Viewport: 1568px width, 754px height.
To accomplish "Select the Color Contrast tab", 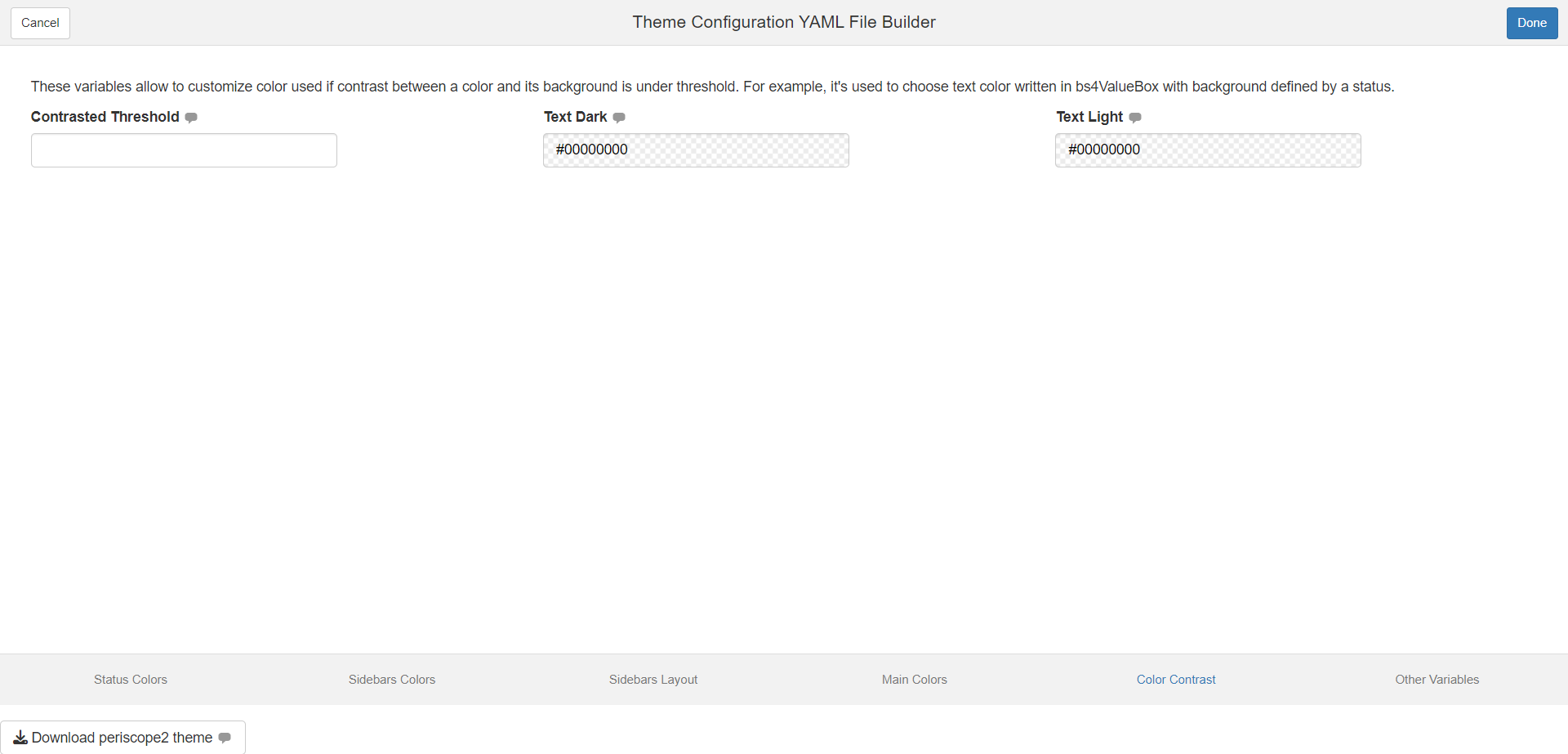I will pyautogui.click(x=1176, y=680).
